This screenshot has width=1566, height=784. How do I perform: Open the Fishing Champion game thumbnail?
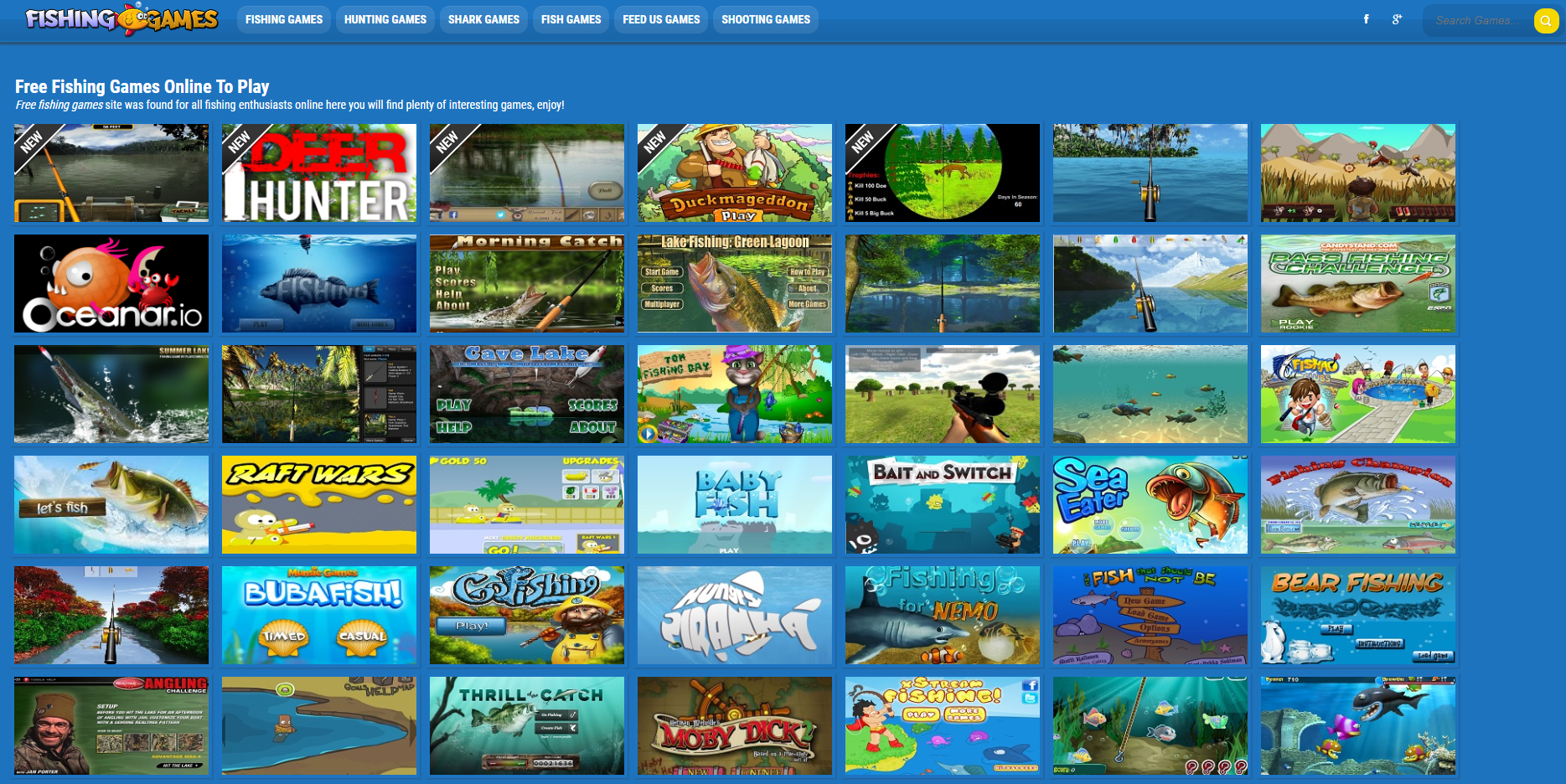click(1358, 505)
